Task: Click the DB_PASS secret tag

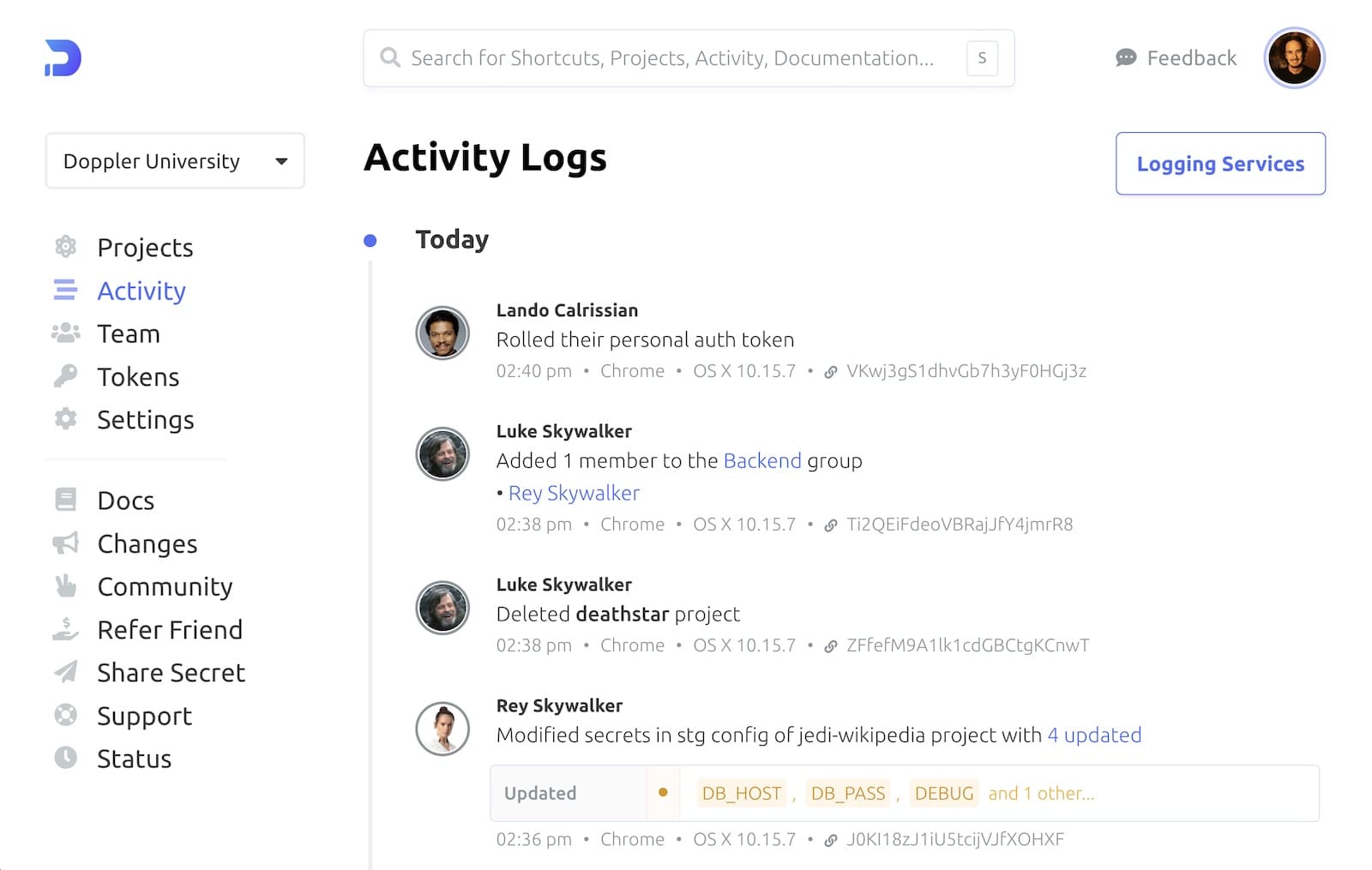Action: click(848, 793)
